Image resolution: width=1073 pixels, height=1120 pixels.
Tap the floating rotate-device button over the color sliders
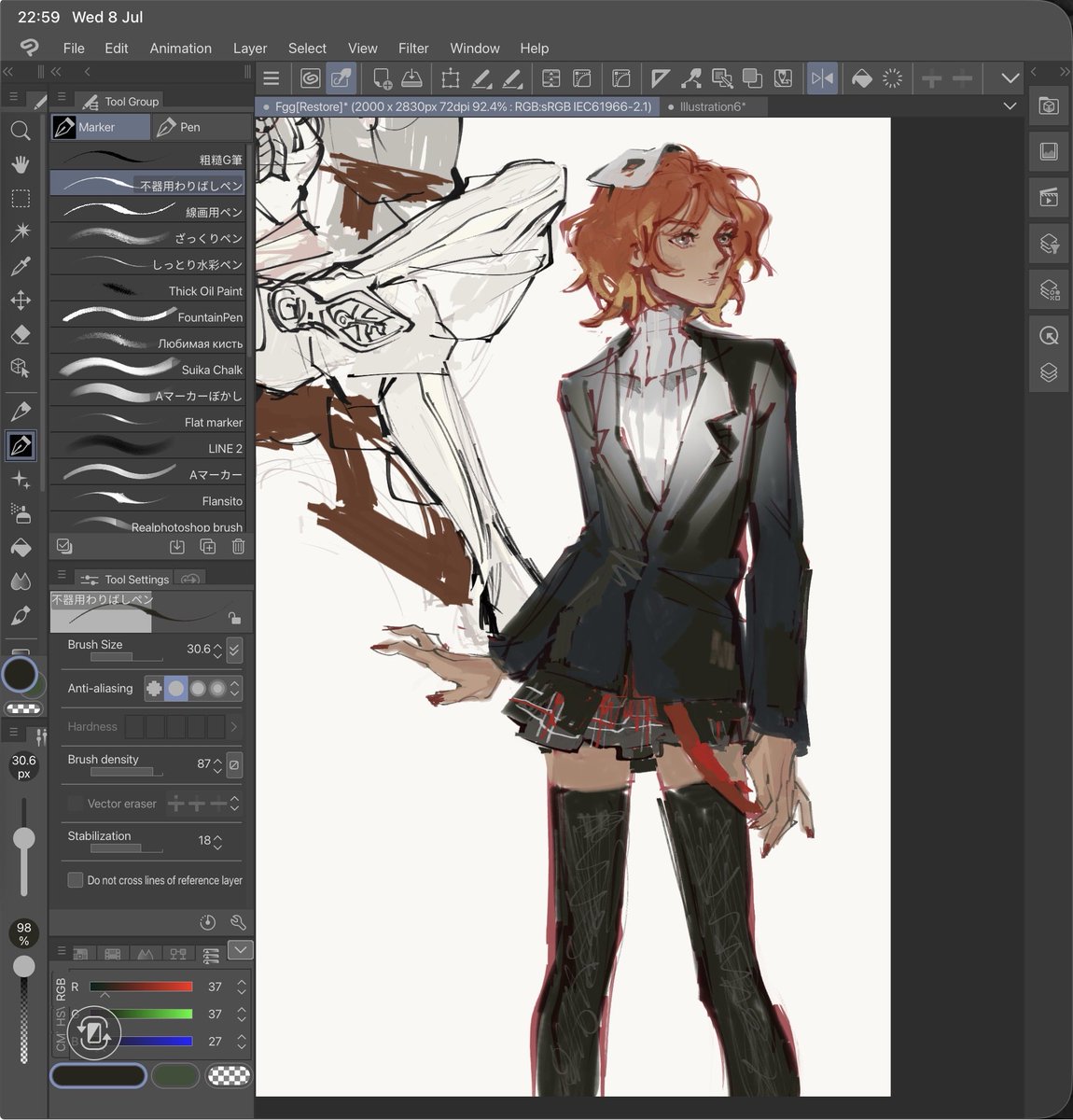pyautogui.click(x=93, y=1032)
